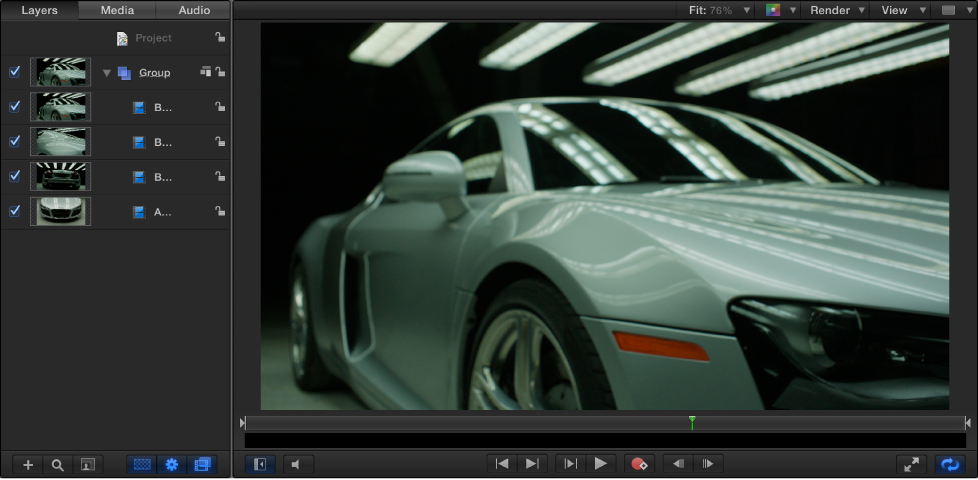Viewport: 978px width, 480px height.
Task: Enable the red Record animation button
Action: [x=639, y=464]
